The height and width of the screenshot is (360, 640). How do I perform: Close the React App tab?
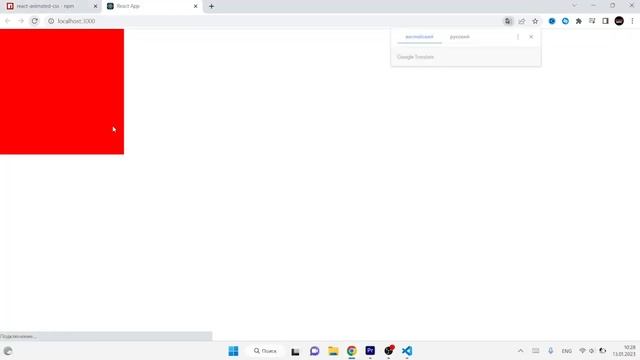[x=196, y=6]
